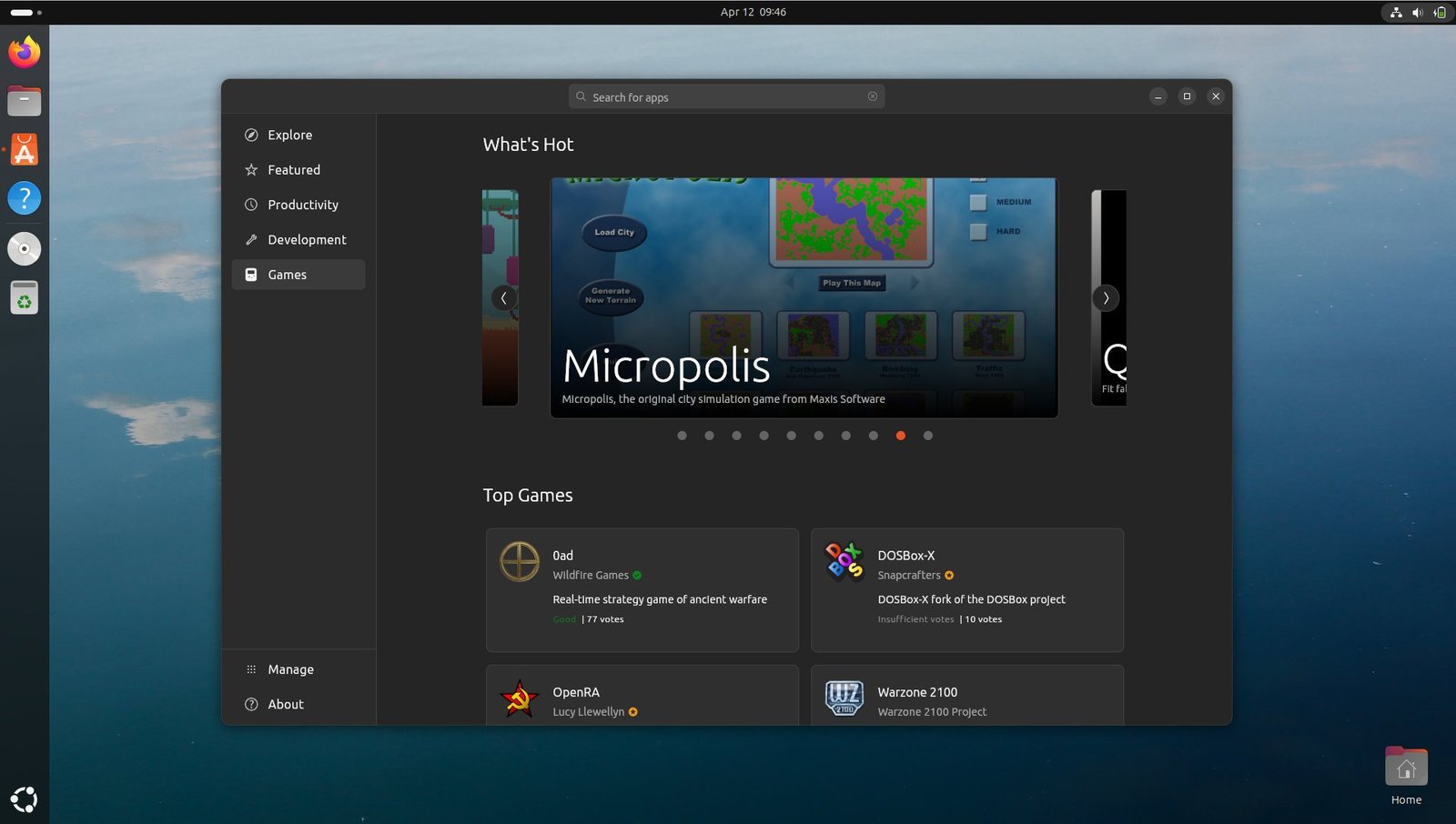
Task: Open Trash from the dock
Action: (x=25, y=297)
